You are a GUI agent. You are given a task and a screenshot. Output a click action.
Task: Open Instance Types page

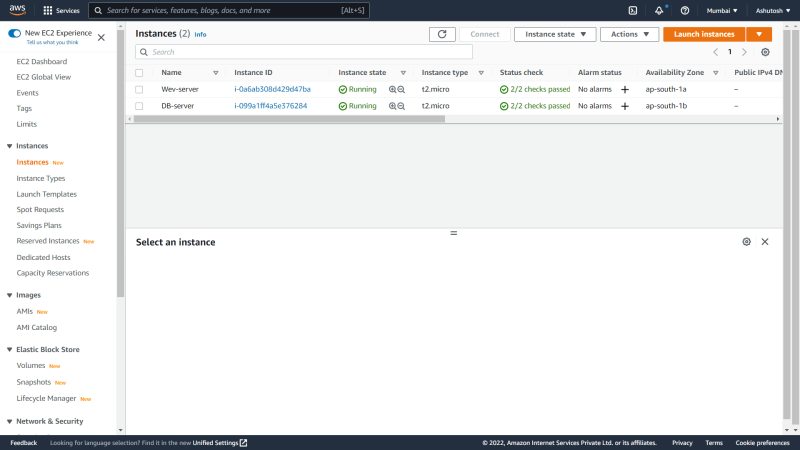[41, 179]
